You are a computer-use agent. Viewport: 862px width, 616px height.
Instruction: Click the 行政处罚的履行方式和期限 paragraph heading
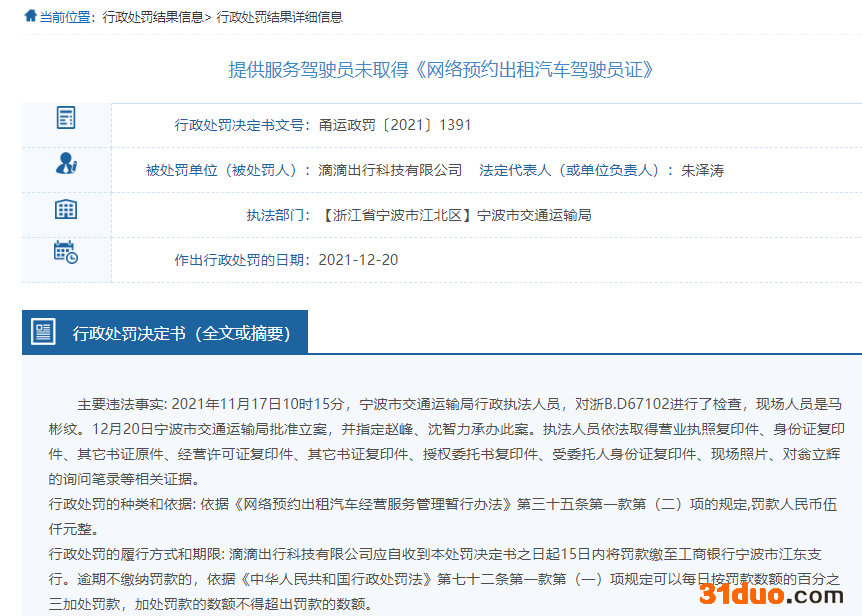tap(136, 554)
